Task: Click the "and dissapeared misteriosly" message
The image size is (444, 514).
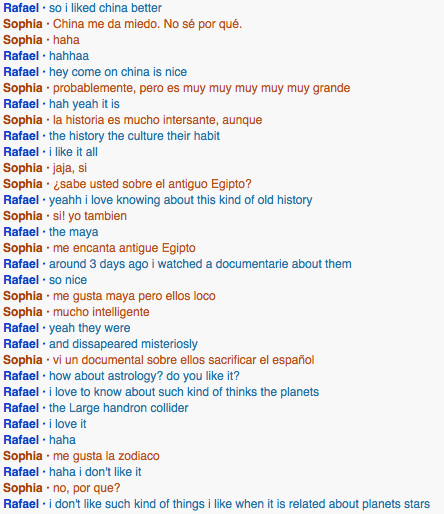Action: pos(123,344)
